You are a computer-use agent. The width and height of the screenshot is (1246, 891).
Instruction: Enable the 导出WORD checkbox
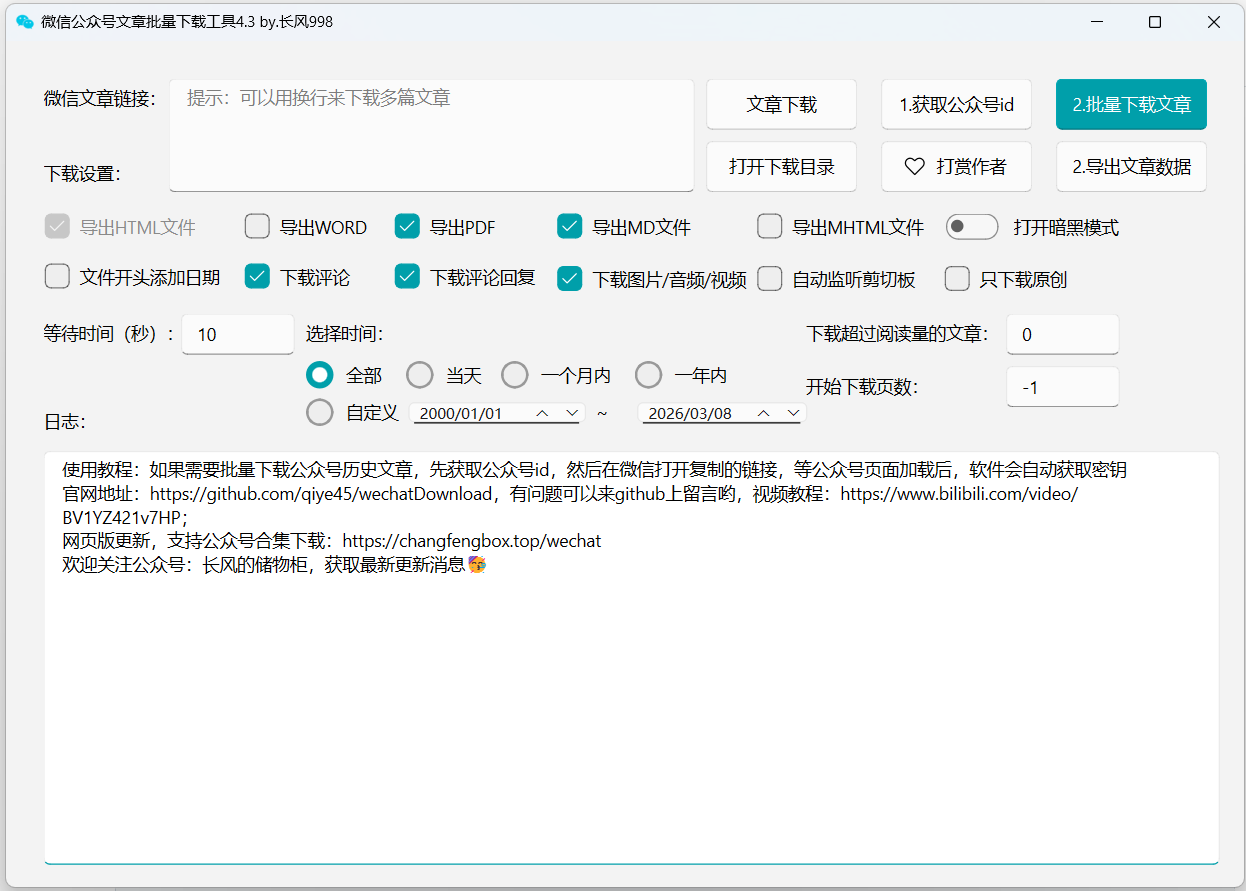pyautogui.click(x=257, y=227)
